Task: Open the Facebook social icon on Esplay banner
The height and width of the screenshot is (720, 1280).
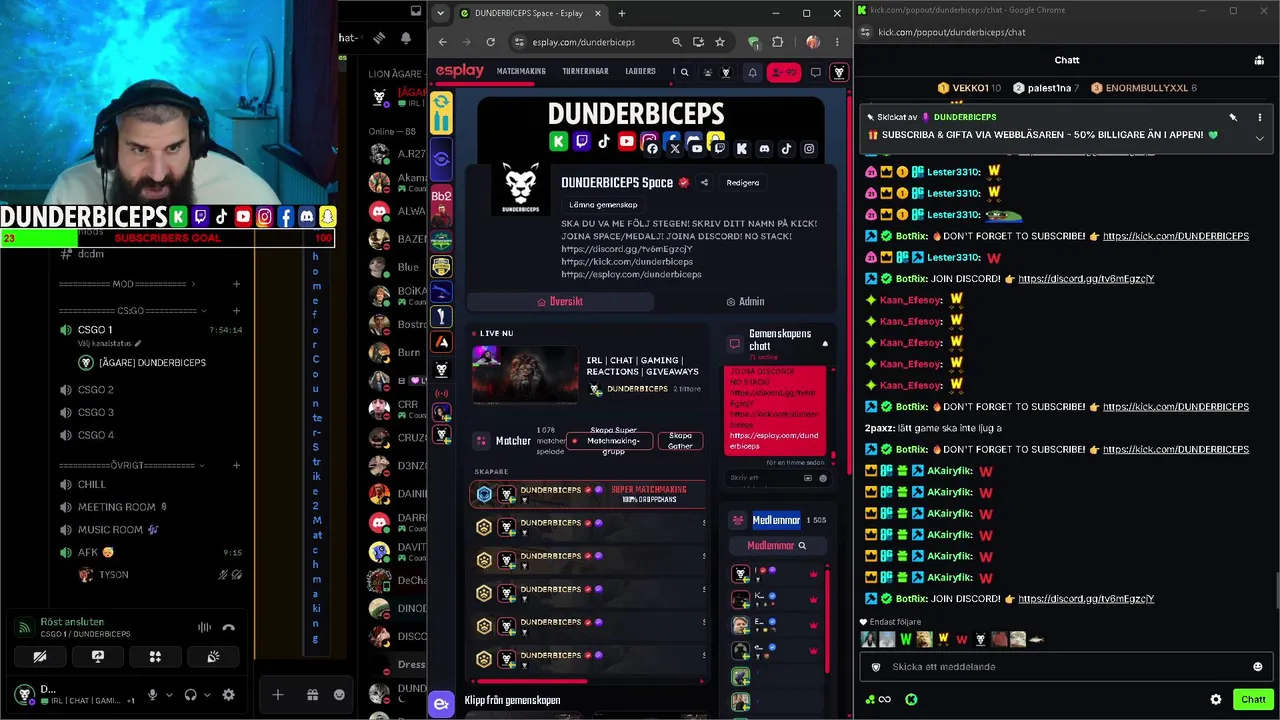Action: 652,149
